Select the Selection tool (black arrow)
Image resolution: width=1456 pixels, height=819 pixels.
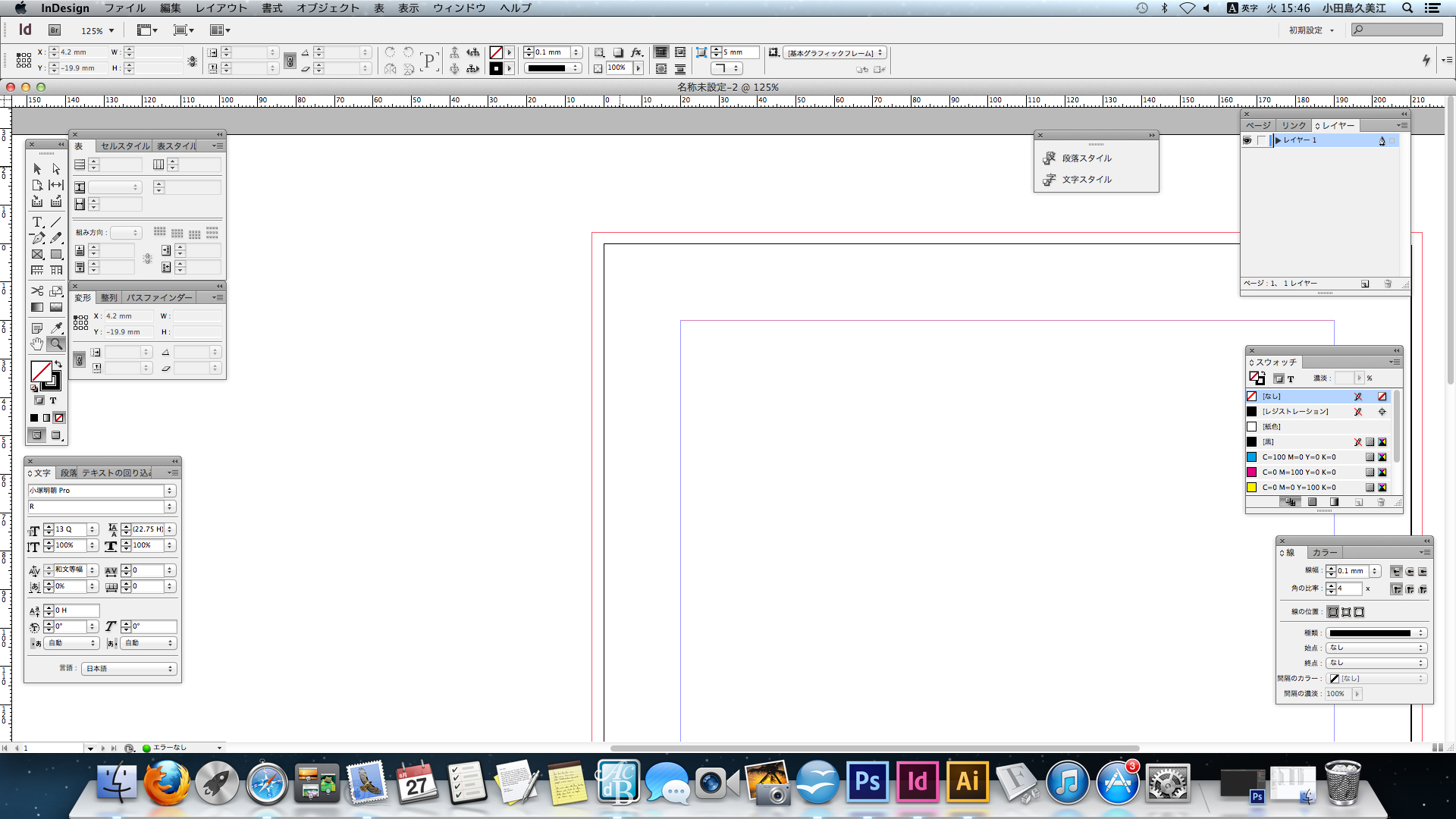pos(37,168)
